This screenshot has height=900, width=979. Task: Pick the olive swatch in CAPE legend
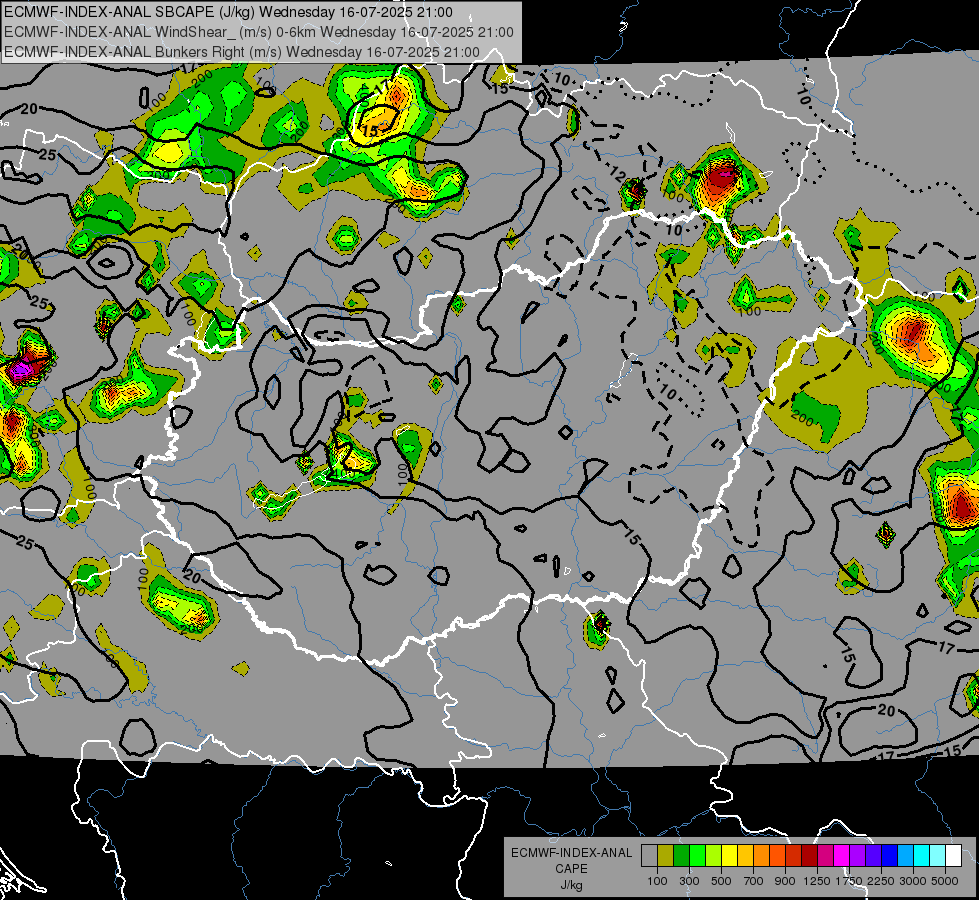pos(666,856)
